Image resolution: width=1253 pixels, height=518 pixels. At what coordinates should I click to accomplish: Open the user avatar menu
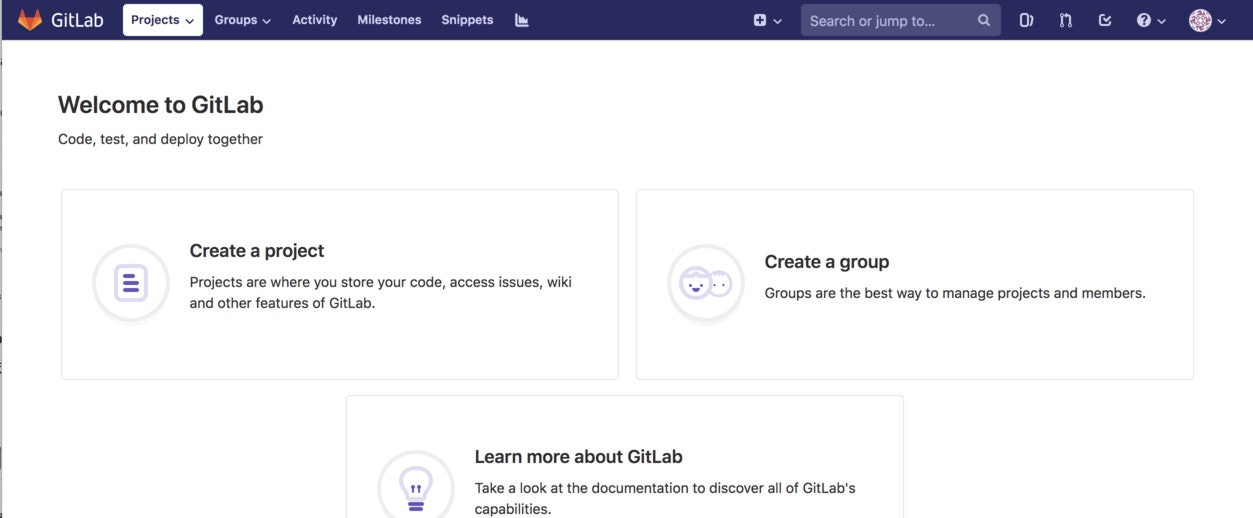tap(1207, 20)
